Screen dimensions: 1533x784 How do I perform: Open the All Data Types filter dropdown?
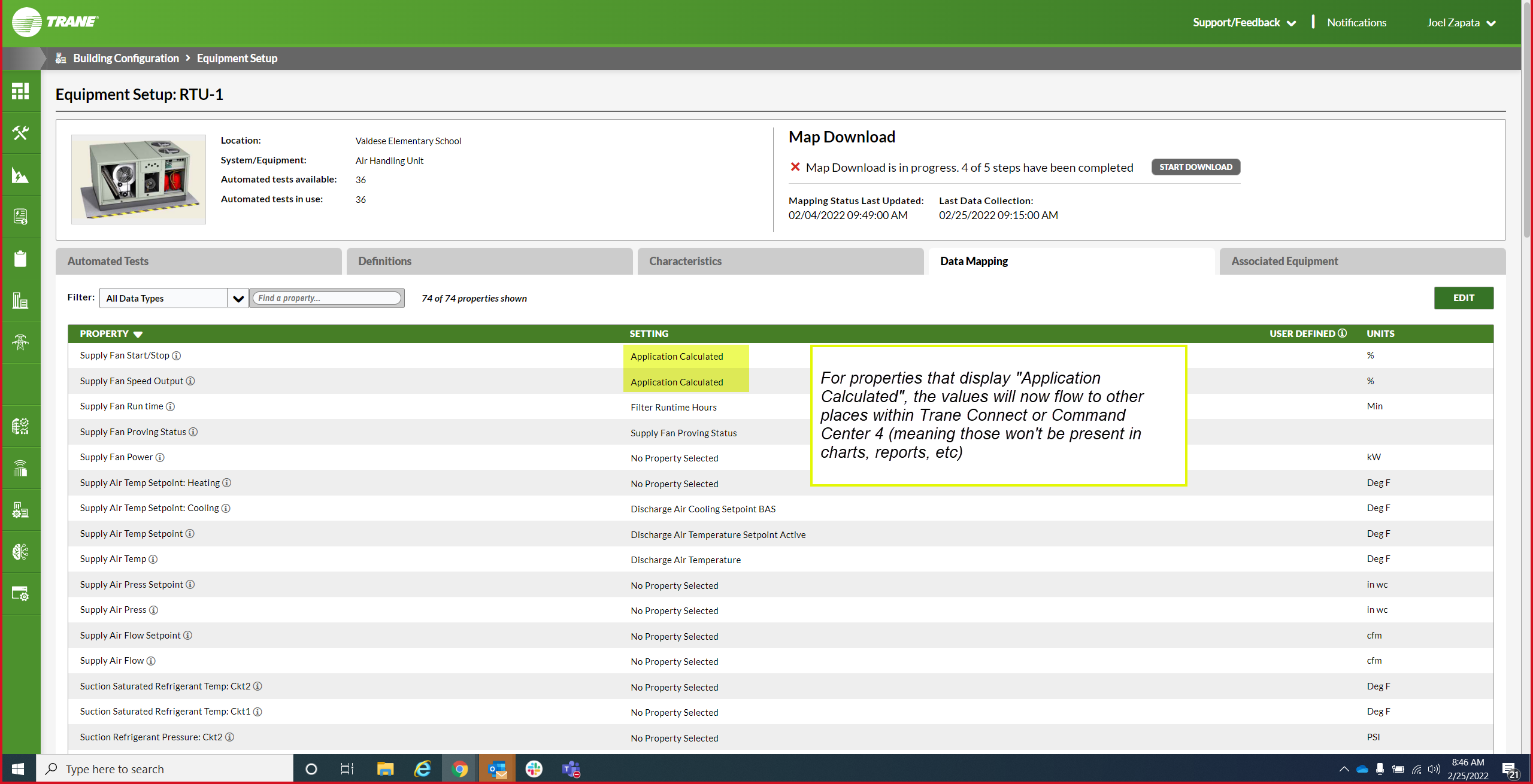click(x=238, y=299)
